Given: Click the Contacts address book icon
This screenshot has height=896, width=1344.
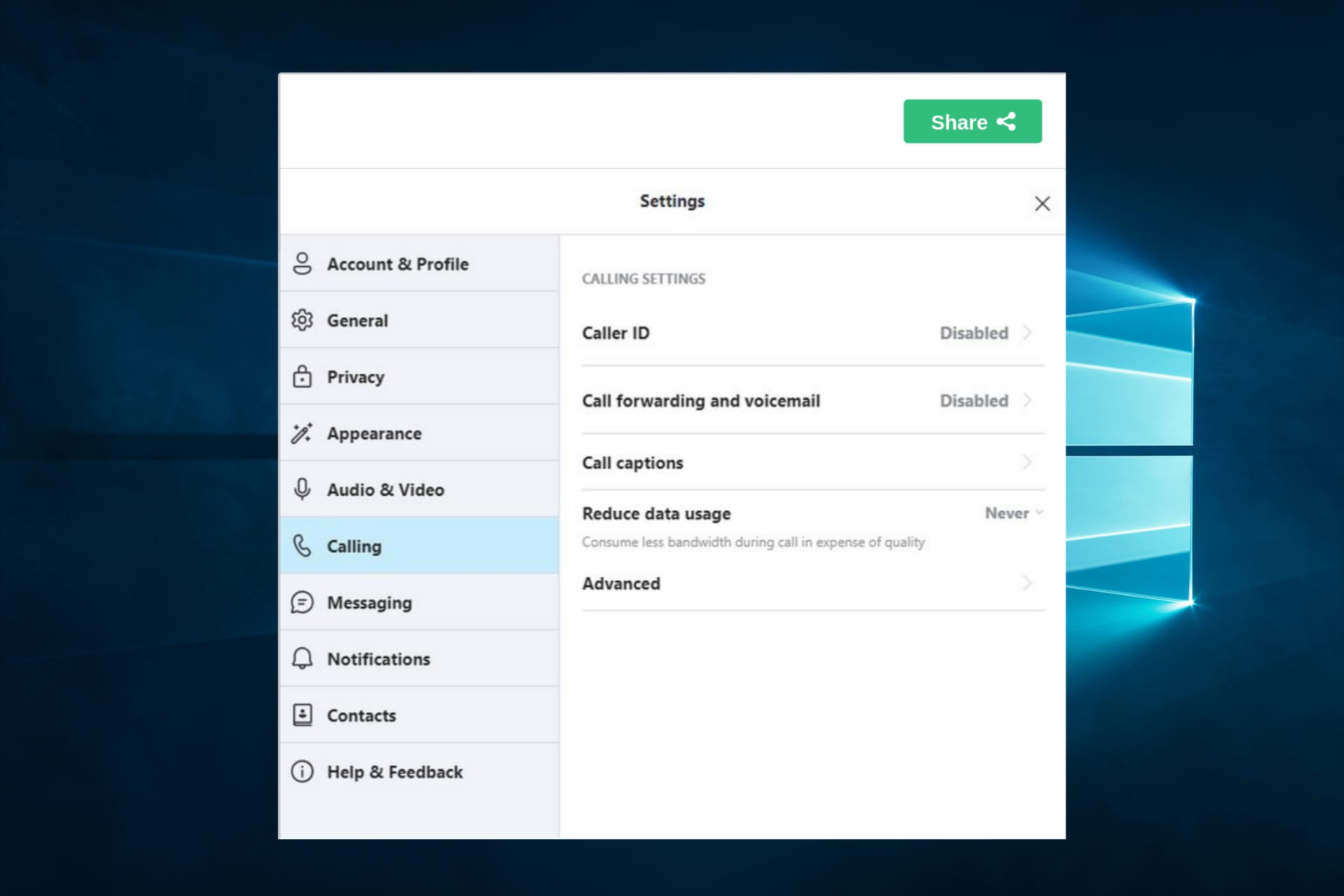Looking at the screenshot, I should 302,715.
